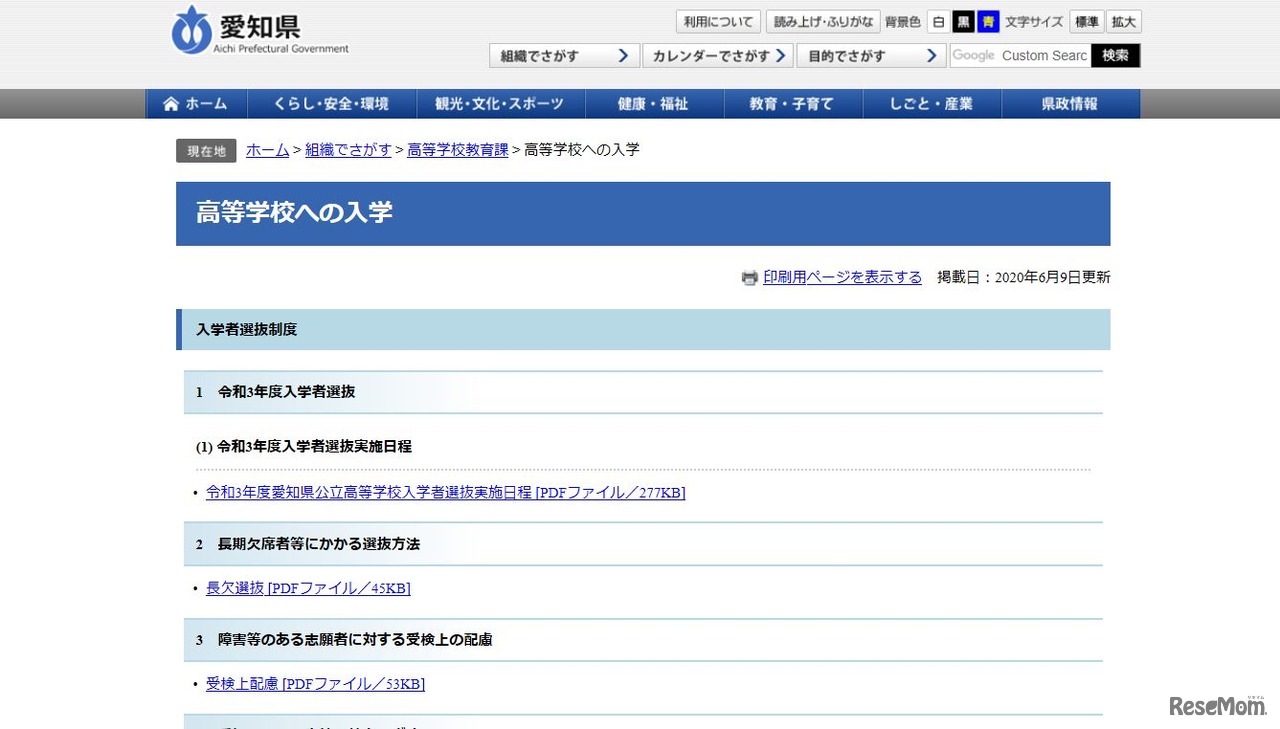Click the printer icon beside 印刷用ページを表示する
This screenshot has width=1280, height=729.
[750, 277]
